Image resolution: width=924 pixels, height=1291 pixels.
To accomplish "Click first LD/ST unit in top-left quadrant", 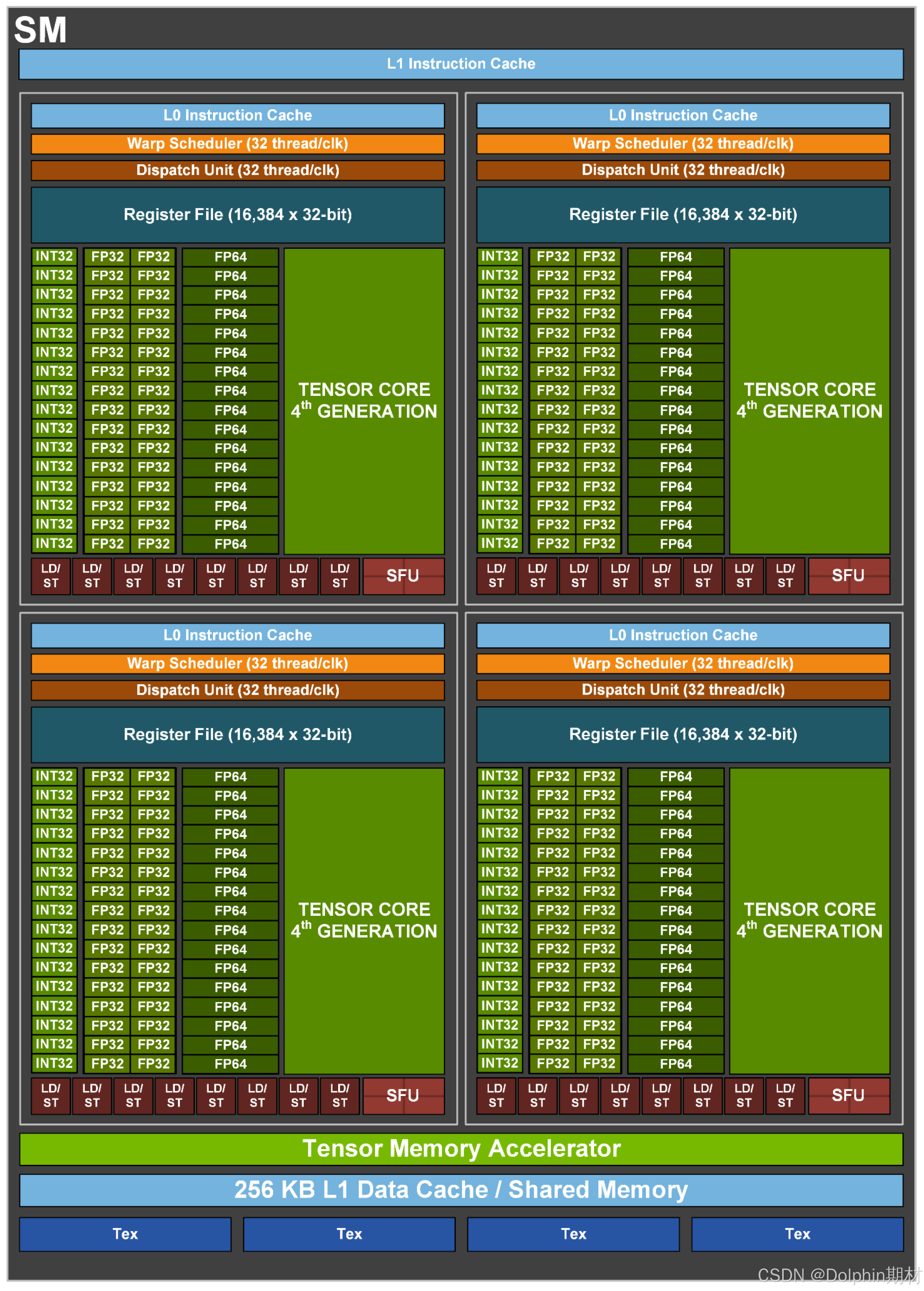I will 51,575.
